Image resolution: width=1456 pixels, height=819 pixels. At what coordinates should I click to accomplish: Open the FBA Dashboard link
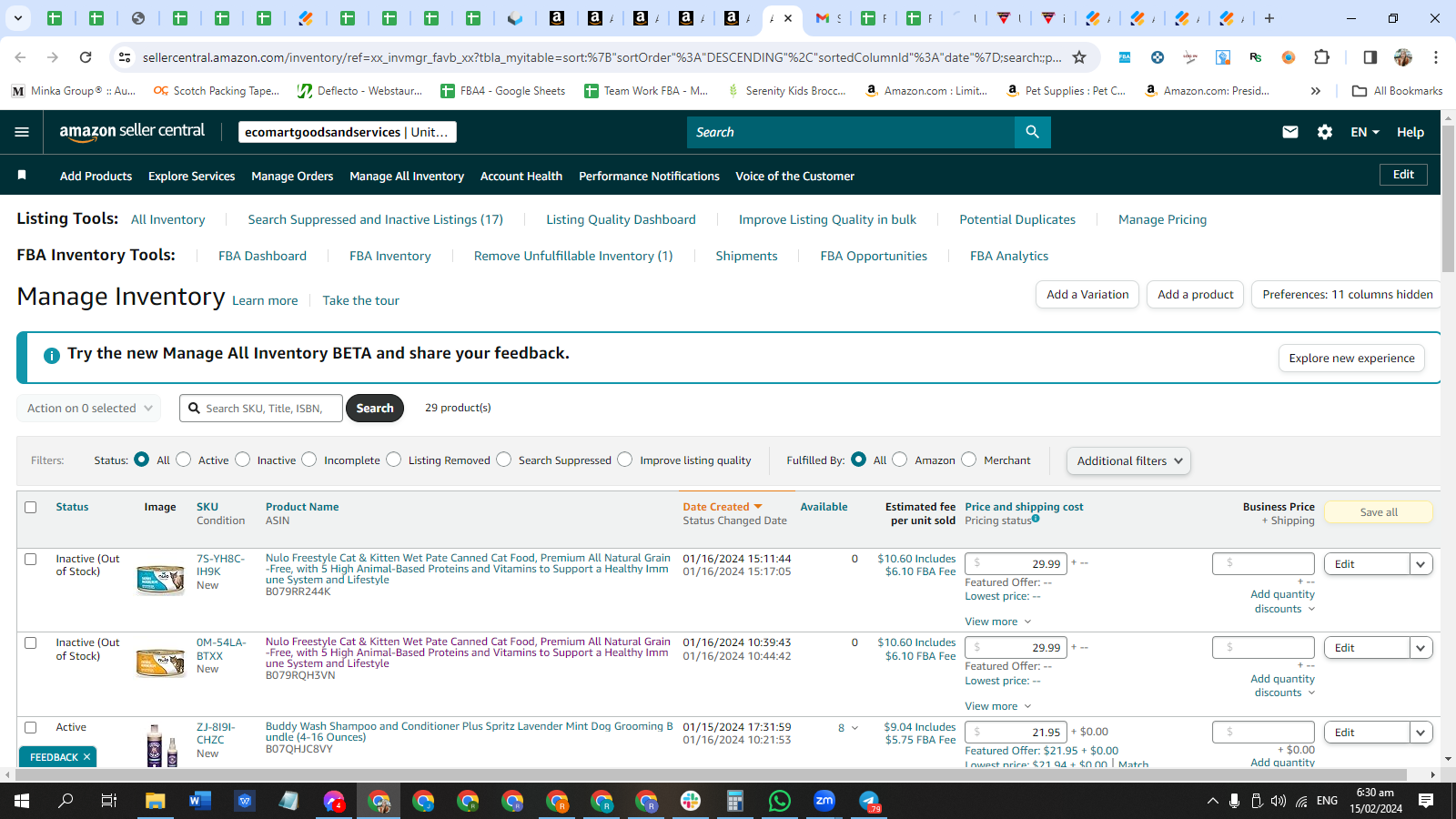click(x=262, y=256)
